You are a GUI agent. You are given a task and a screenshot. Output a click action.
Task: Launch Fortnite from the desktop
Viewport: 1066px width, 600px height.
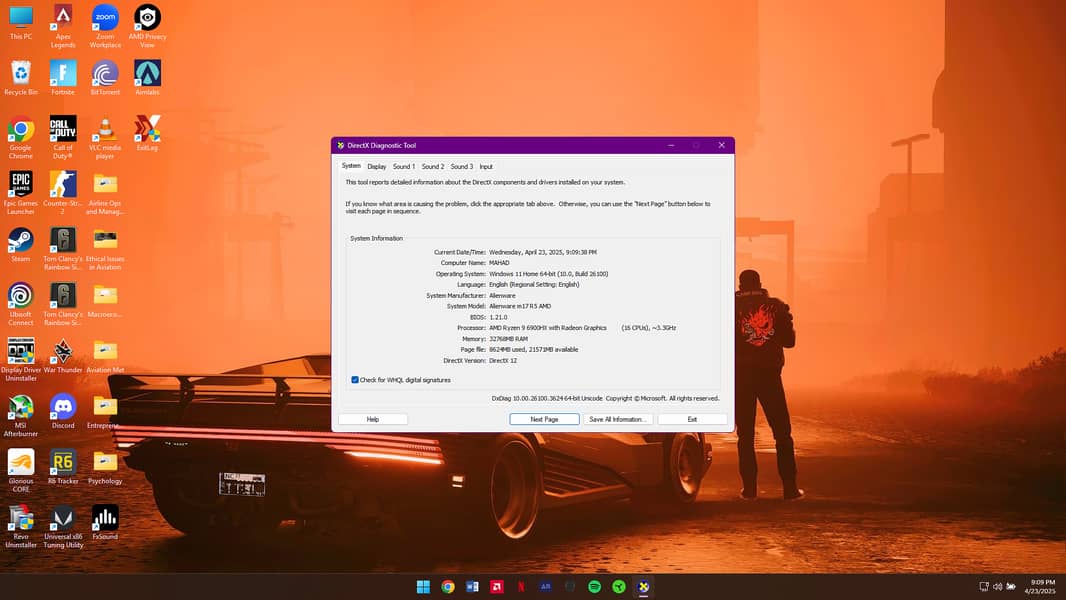(x=63, y=77)
